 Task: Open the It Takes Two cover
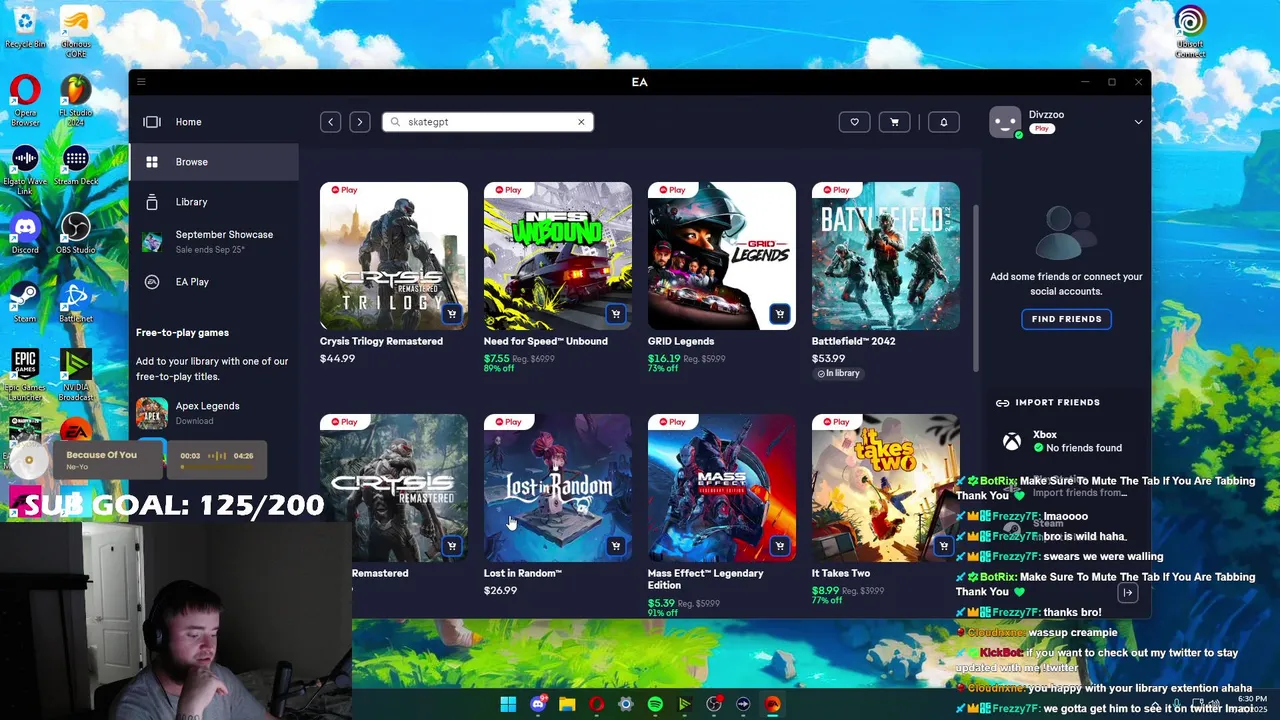pyautogui.click(x=886, y=488)
